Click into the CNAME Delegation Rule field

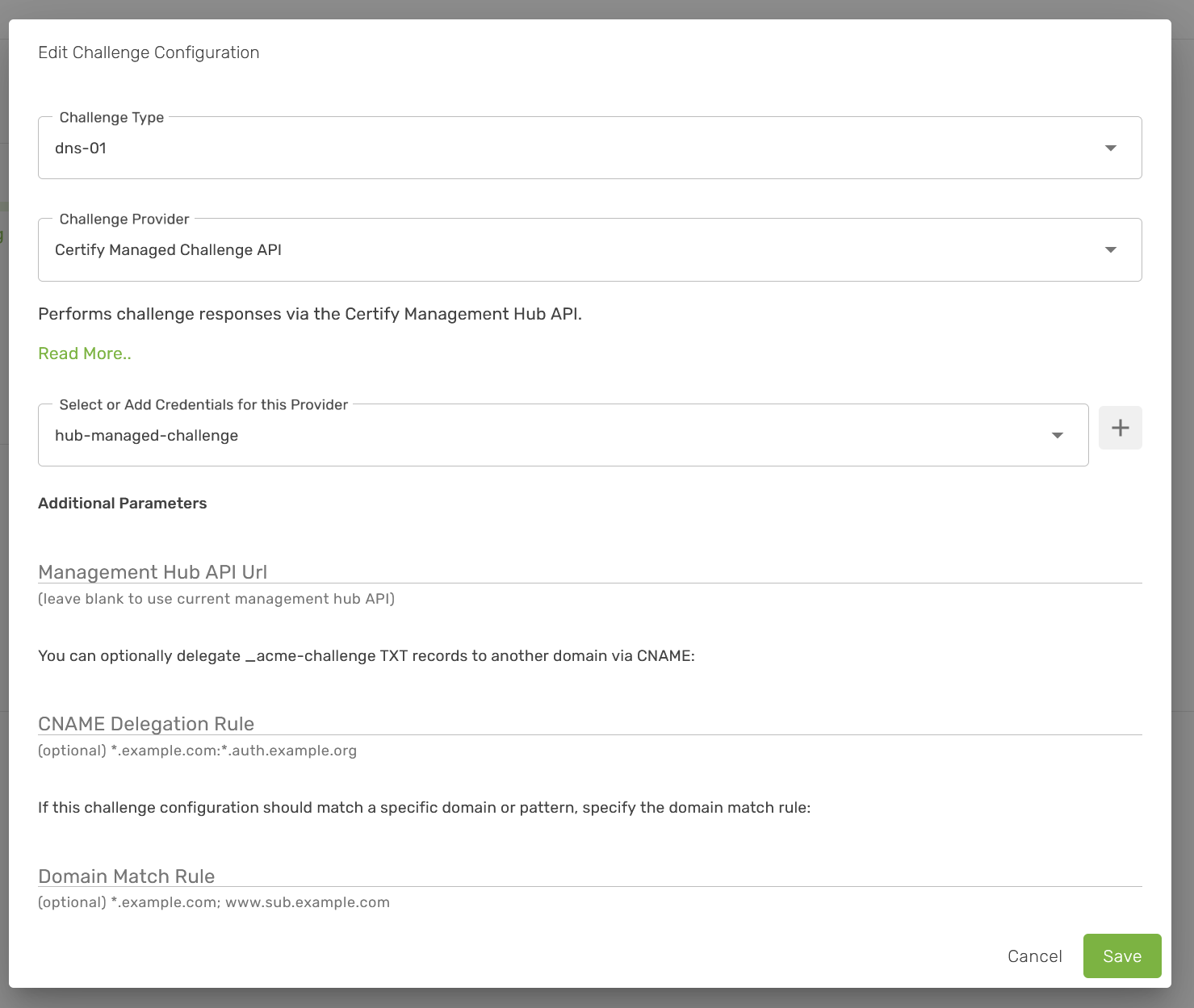click(x=589, y=723)
